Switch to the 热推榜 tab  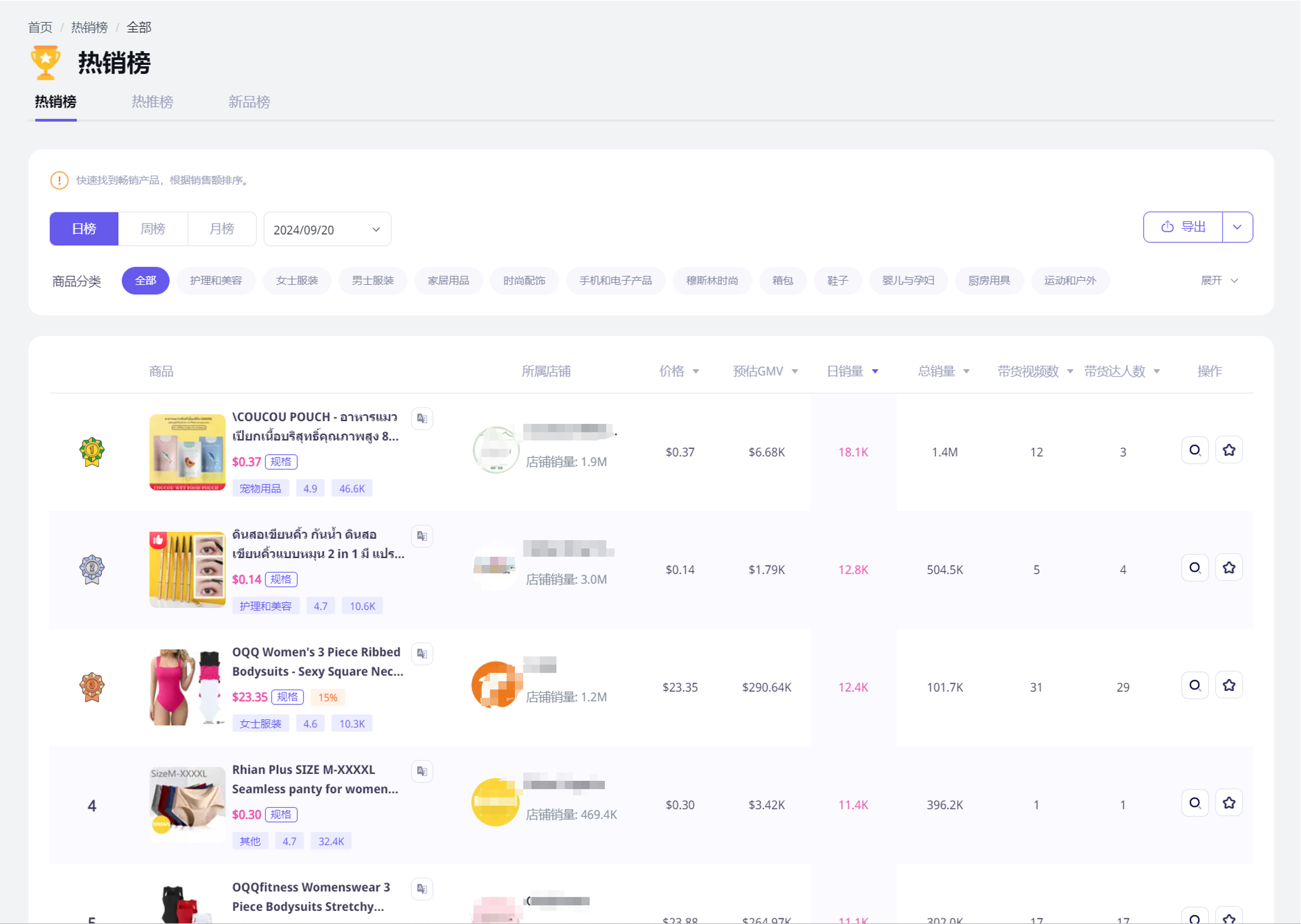coord(152,102)
